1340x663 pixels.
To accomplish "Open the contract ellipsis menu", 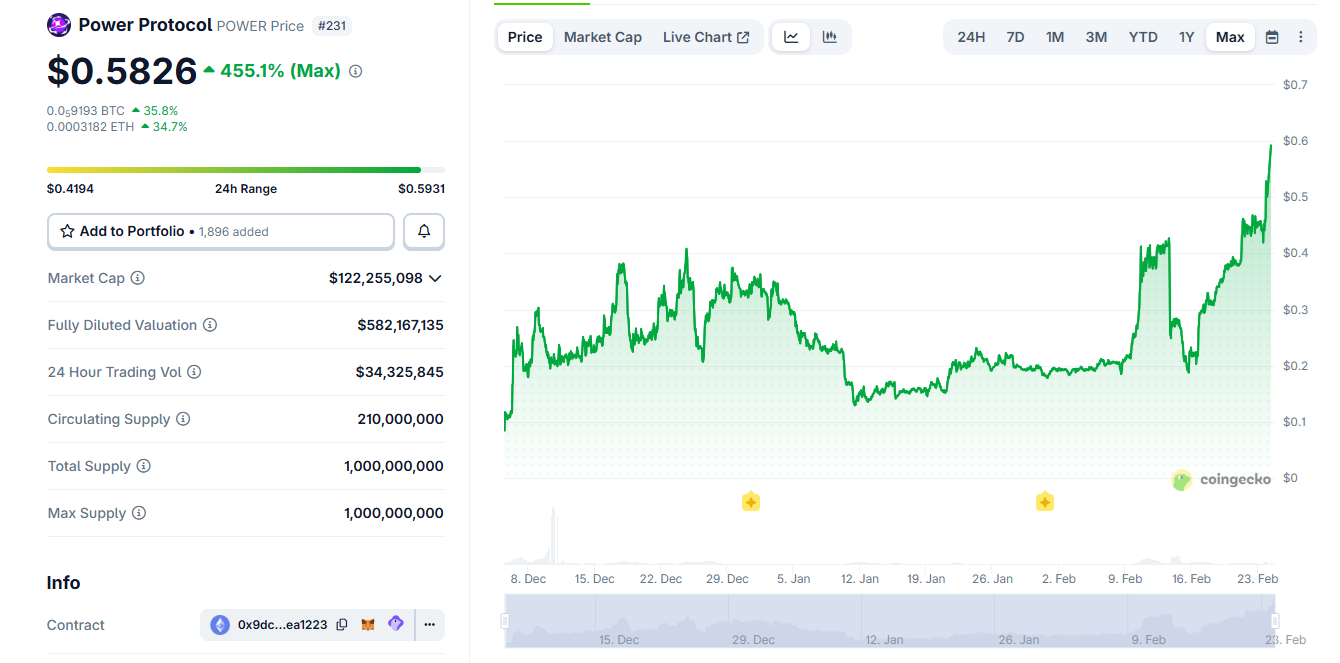I will [x=429, y=624].
